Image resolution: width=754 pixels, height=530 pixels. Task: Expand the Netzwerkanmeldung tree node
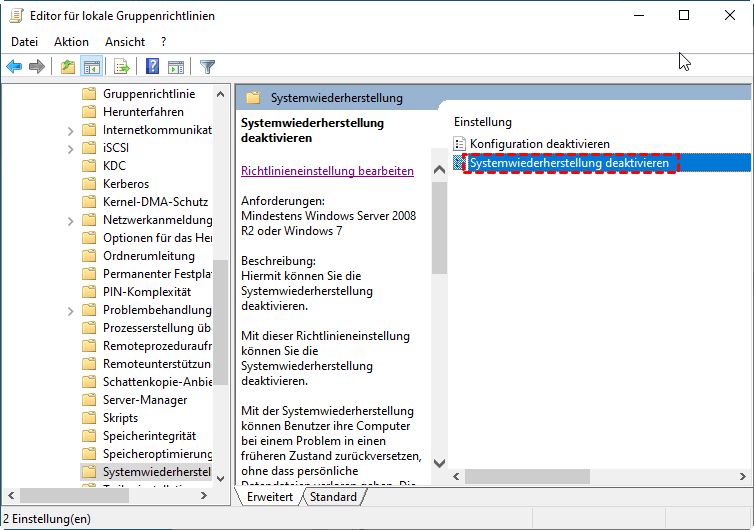[x=71, y=221]
